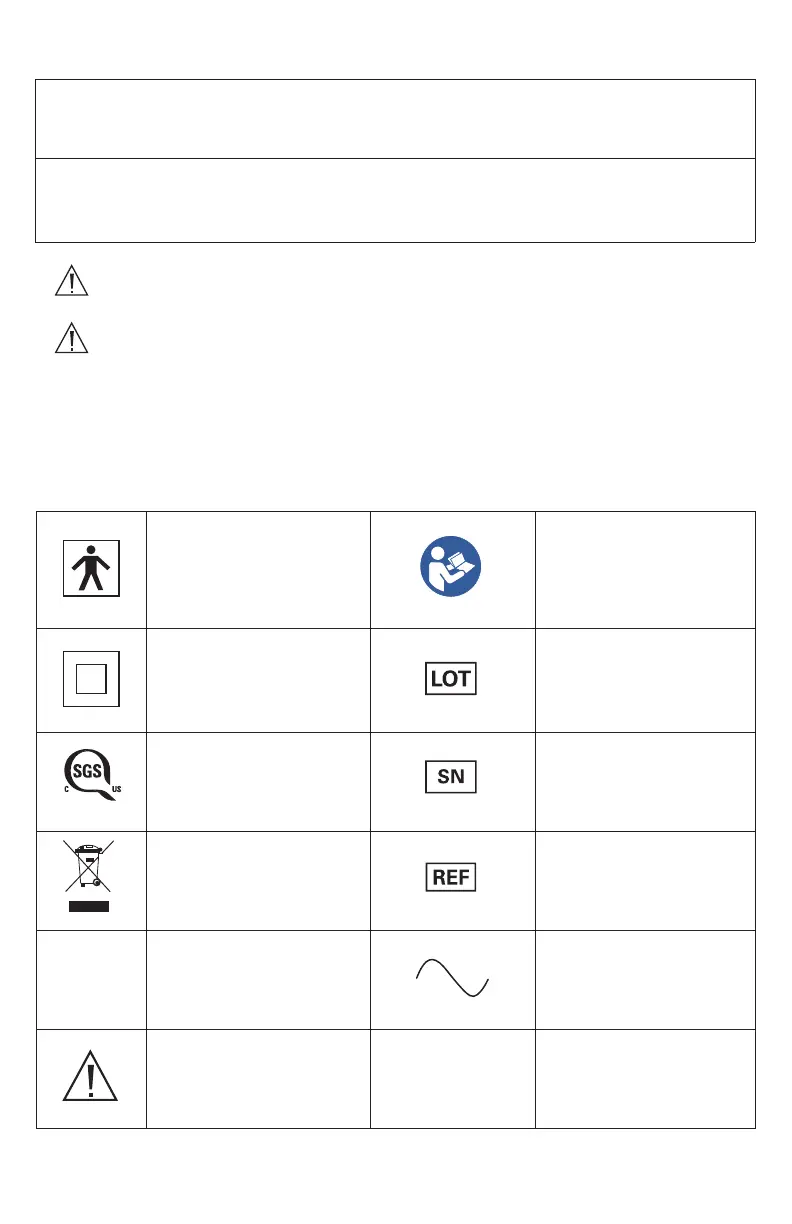
Task: Click the large warning triangle inside the table
Action: click(x=91, y=1079)
